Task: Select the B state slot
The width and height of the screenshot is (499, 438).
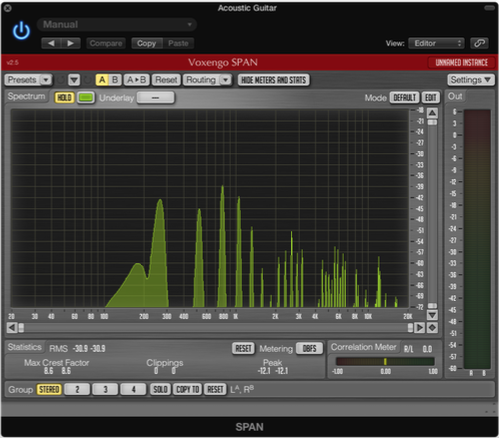Action: (x=115, y=80)
